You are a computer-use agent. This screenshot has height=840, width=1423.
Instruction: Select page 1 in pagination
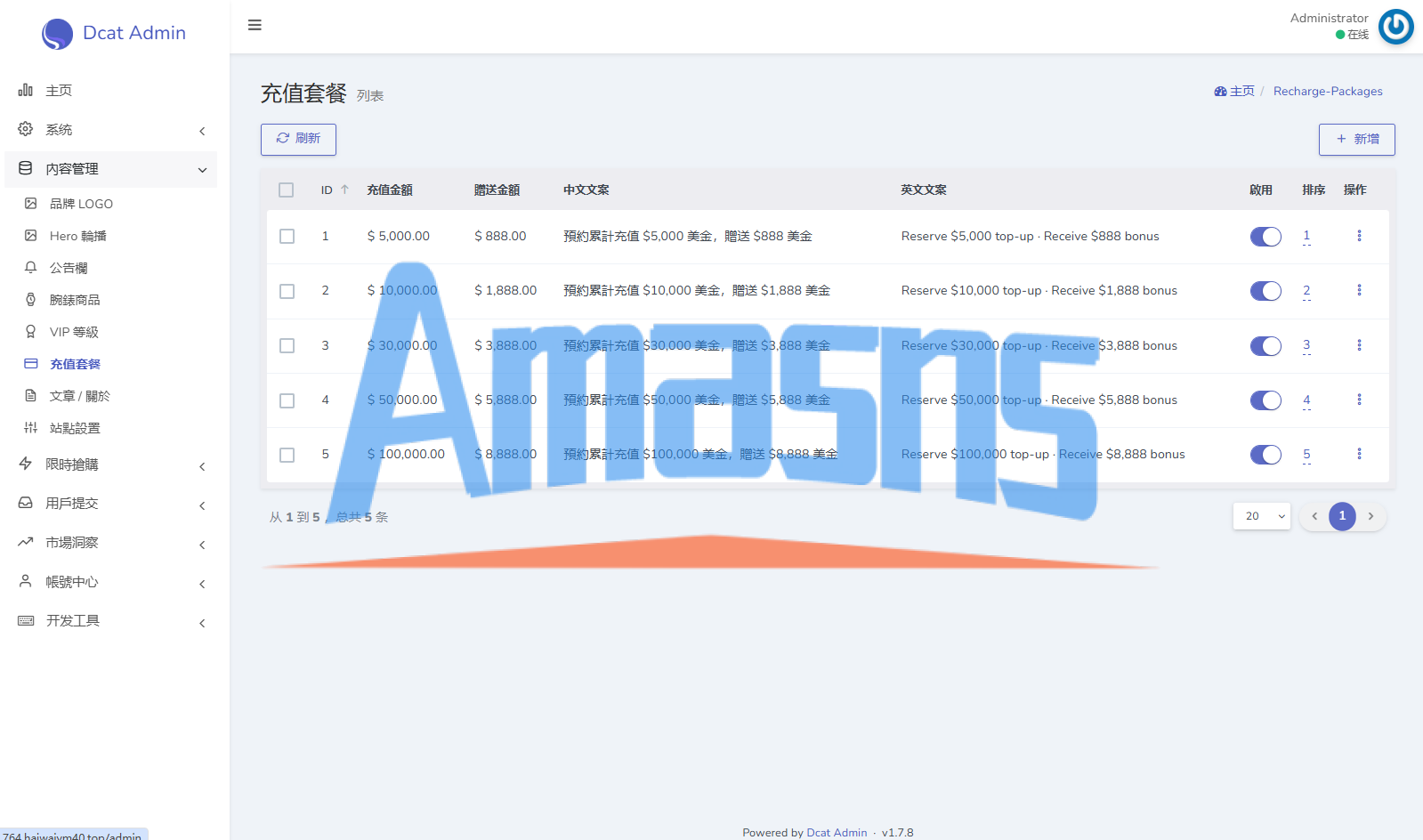(x=1342, y=516)
